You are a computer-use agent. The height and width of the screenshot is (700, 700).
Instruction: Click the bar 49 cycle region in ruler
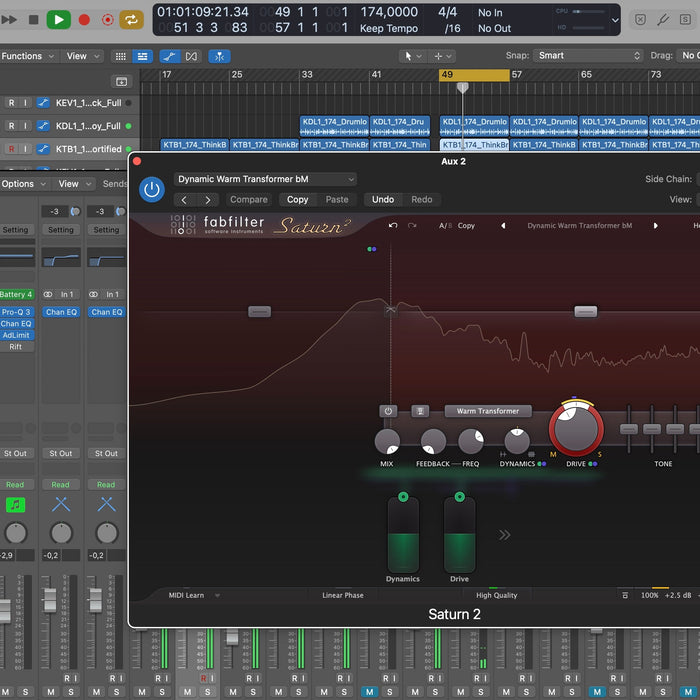coord(474,75)
